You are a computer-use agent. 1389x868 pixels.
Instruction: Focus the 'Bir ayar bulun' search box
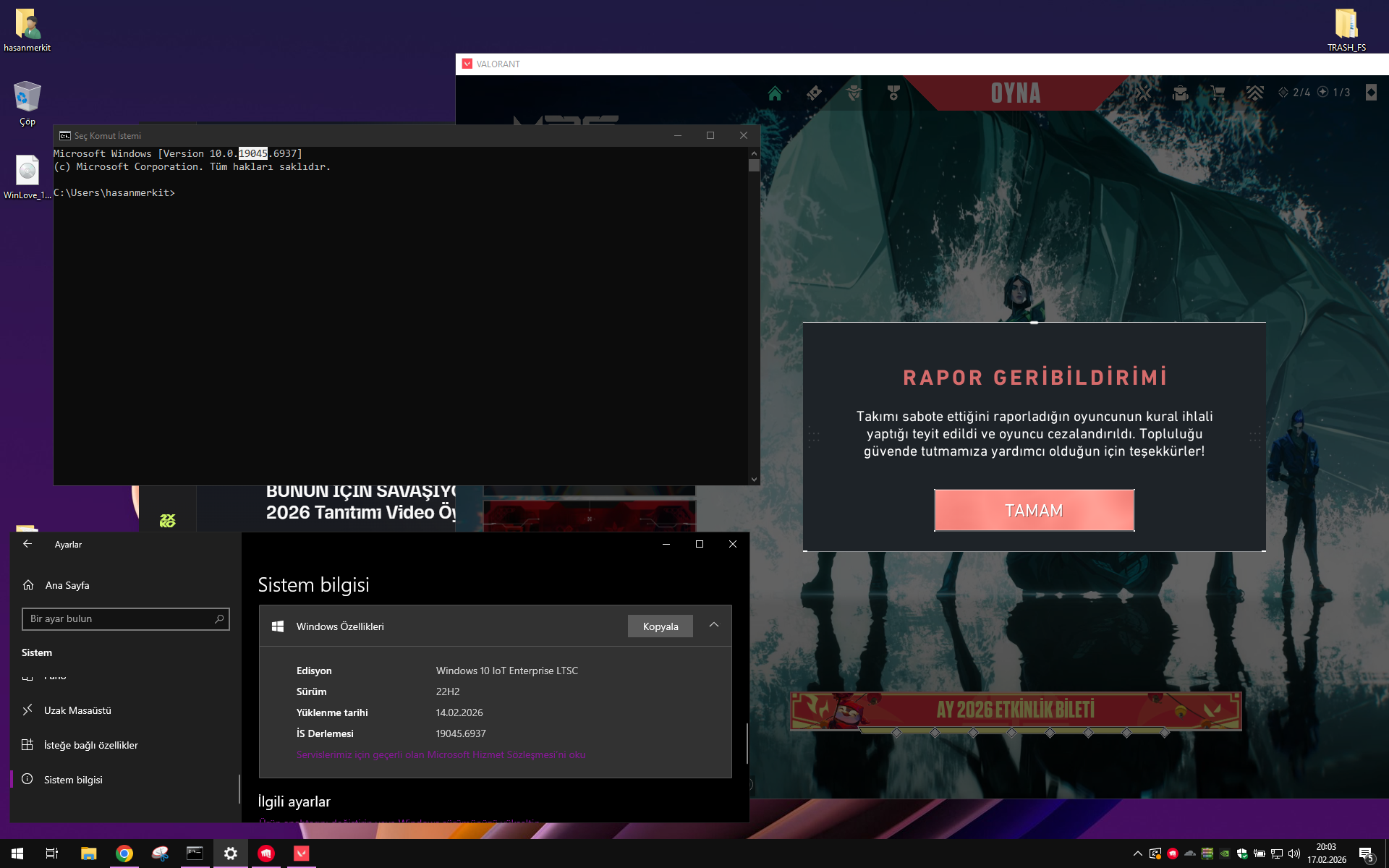point(125,619)
